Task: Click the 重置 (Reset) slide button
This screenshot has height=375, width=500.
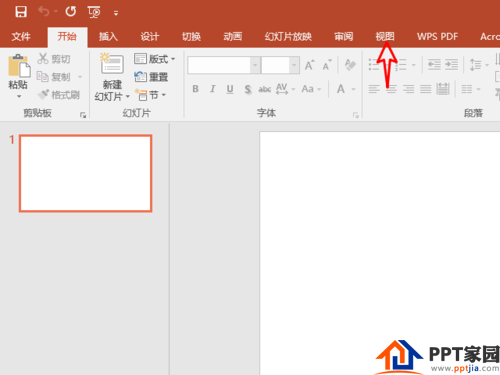Action: pos(151,77)
